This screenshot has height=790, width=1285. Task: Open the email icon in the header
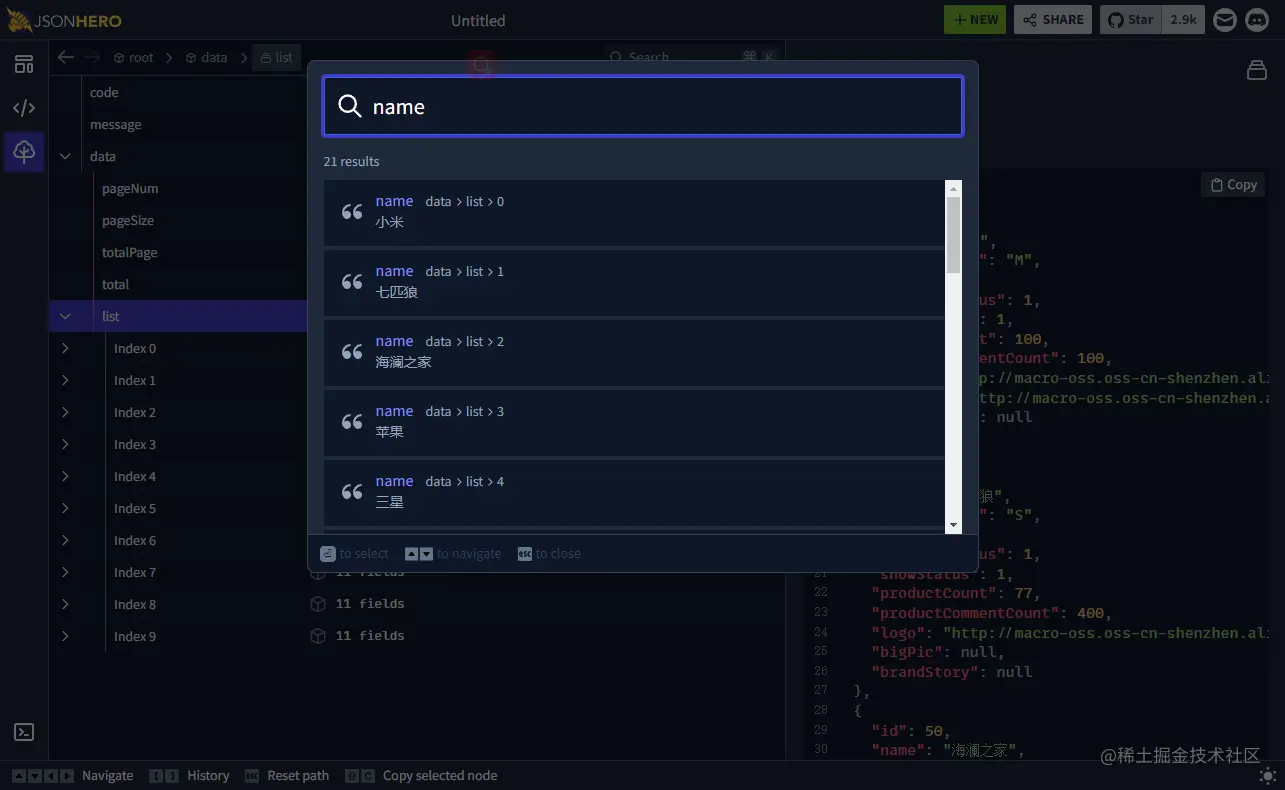tap(1225, 19)
